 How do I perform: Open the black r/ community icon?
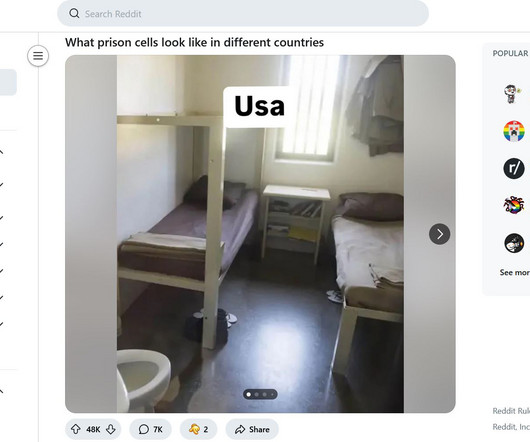pyautogui.click(x=514, y=168)
